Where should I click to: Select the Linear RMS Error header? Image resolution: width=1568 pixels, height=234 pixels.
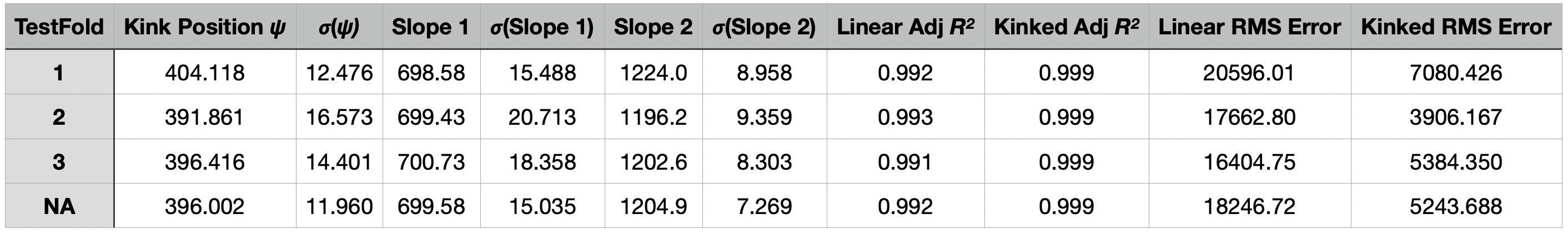pyautogui.click(x=1249, y=27)
